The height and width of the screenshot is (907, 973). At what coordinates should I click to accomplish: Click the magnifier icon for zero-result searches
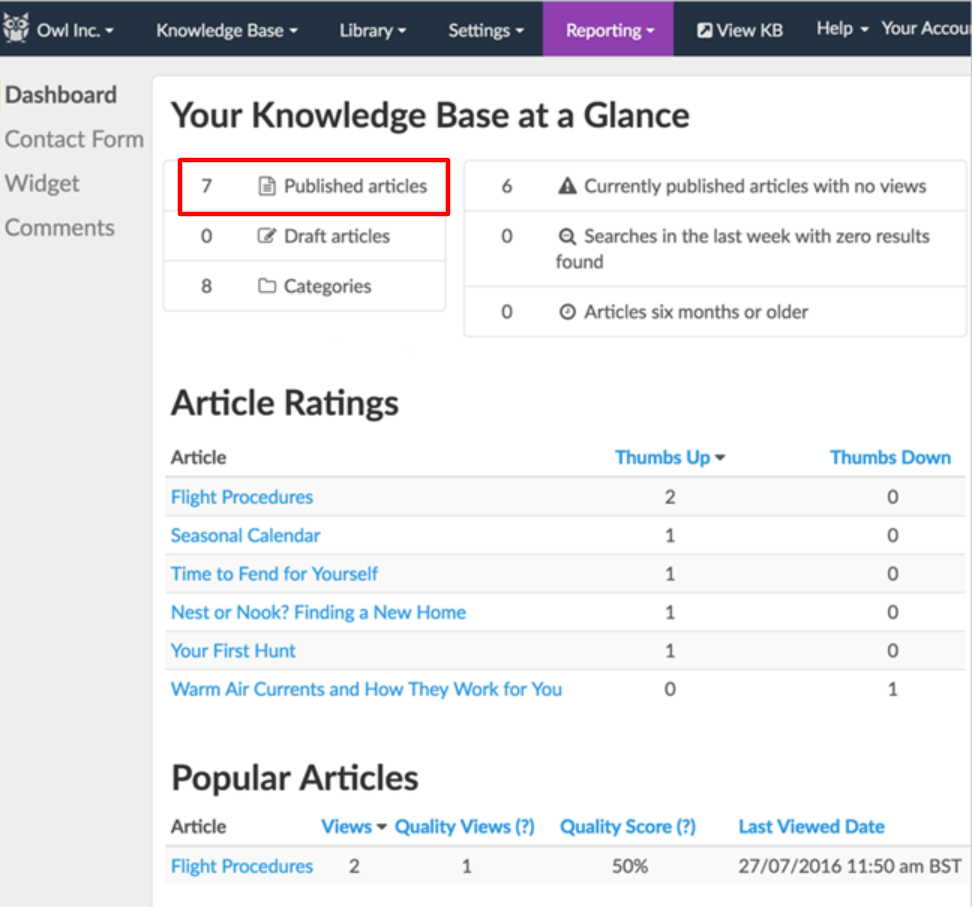click(x=568, y=236)
